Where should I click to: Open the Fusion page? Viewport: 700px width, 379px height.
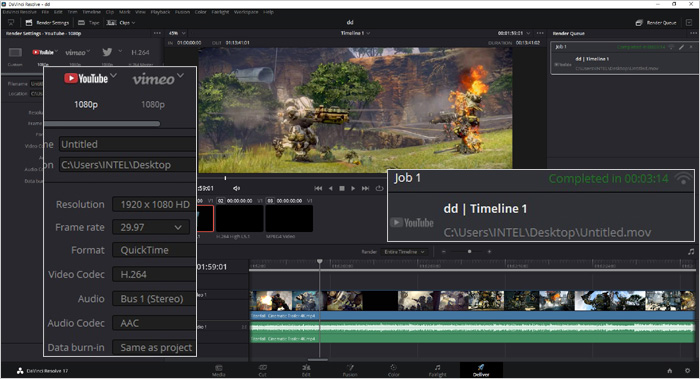pyautogui.click(x=350, y=371)
